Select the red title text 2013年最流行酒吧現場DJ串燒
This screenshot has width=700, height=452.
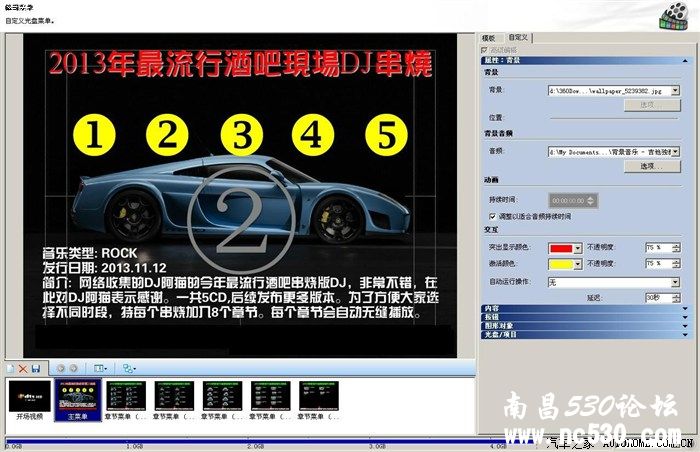[x=241, y=64]
